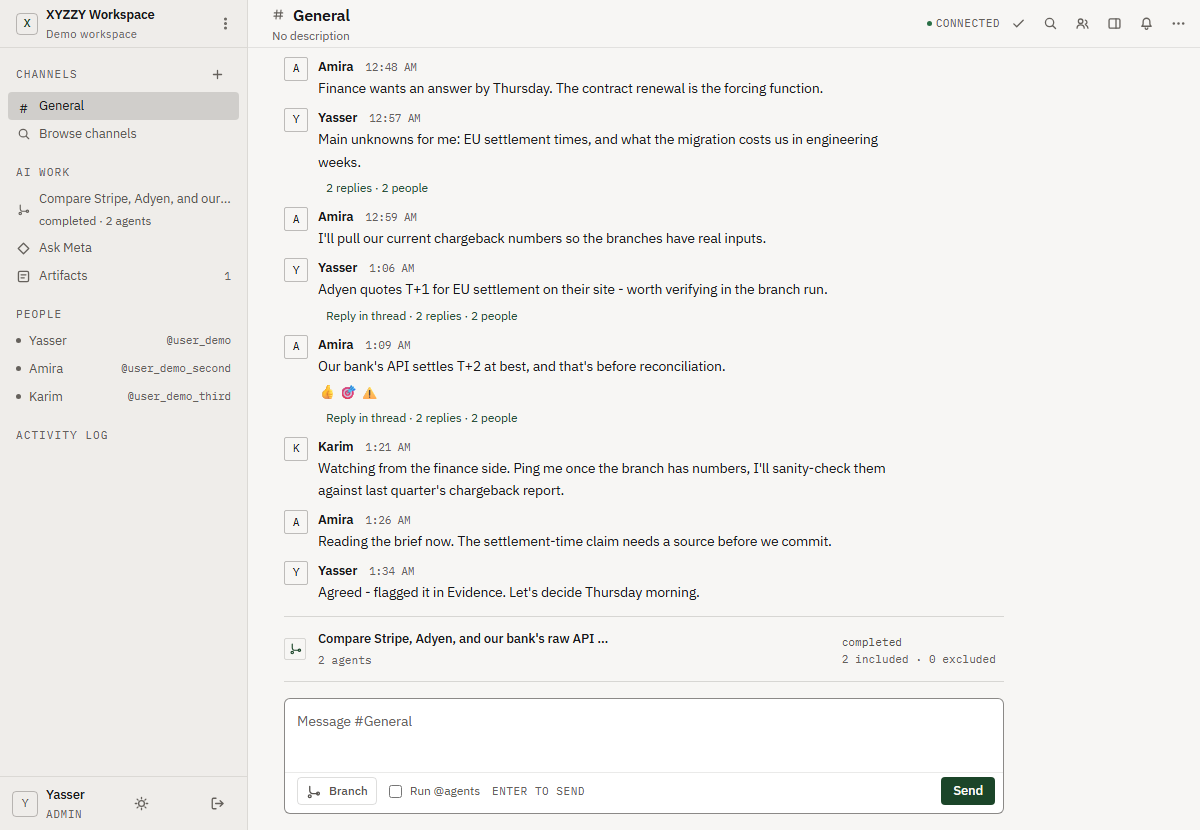Reply in thread on the Adyen T+1 message
Image resolution: width=1200 pixels, height=830 pixels.
click(366, 316)
